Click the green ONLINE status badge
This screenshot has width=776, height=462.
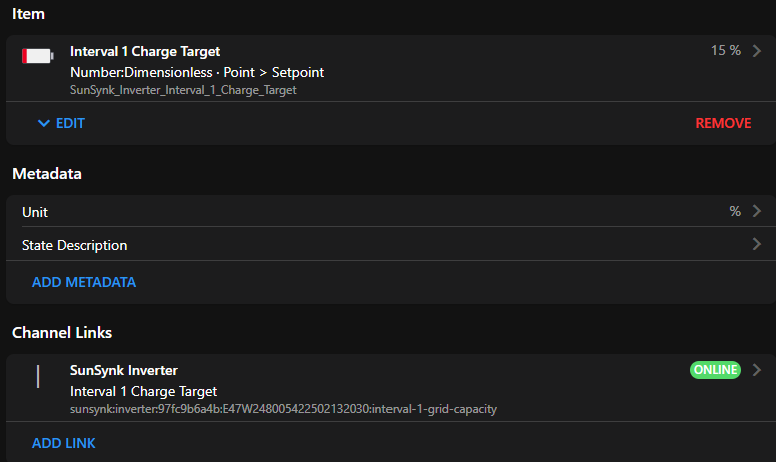click(715, 370)
